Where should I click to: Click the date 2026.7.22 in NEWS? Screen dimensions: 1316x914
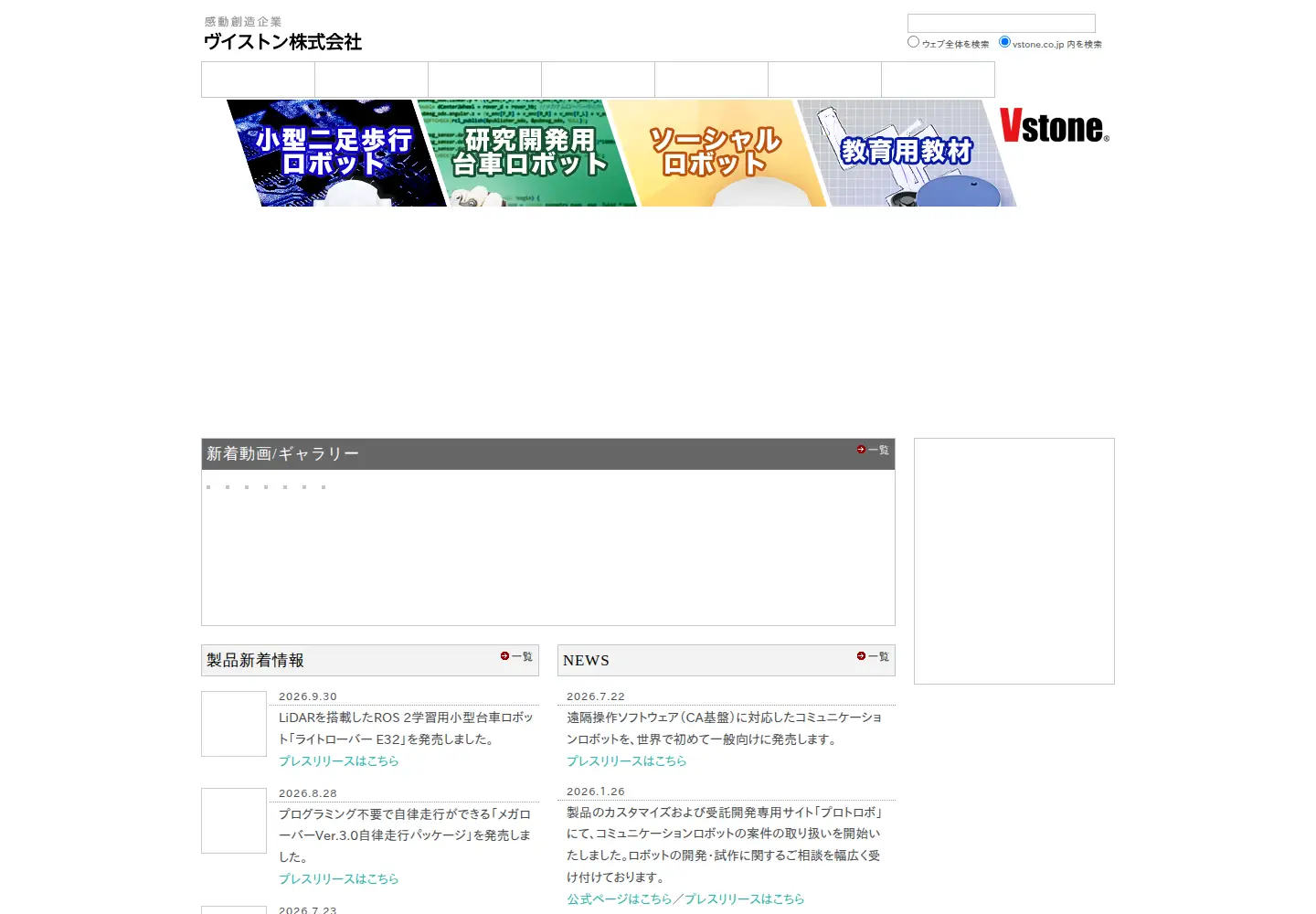point(596,696)
